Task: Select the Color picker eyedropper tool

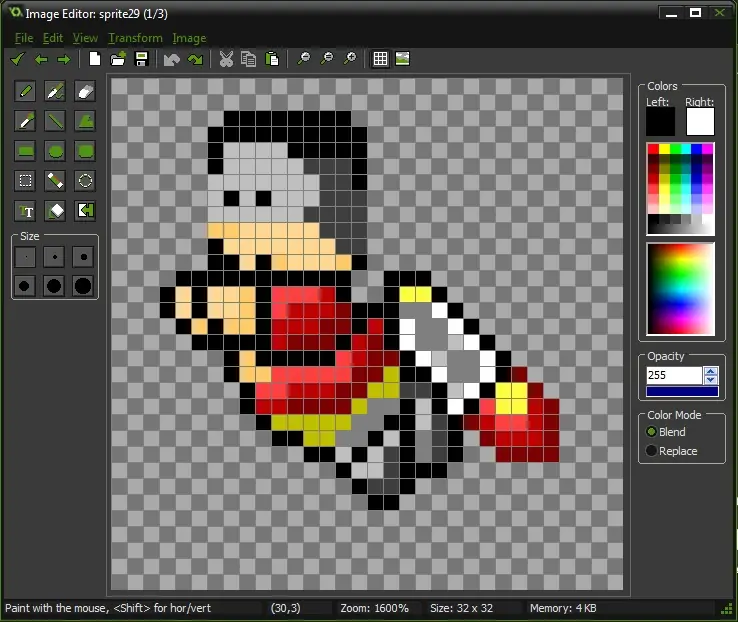Action: pyautogui.click(x=25, y=121)
